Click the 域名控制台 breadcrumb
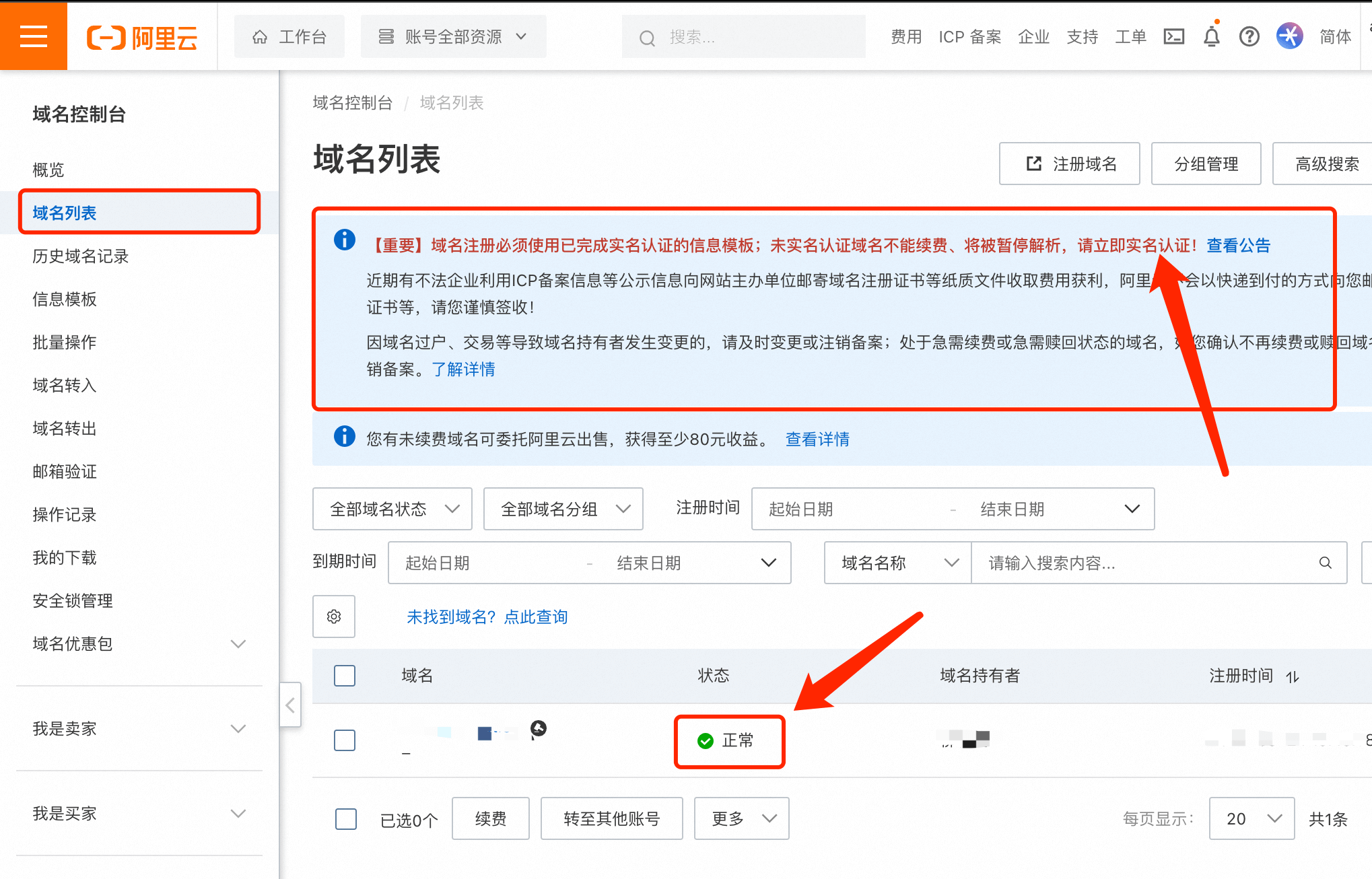 pos(352,102)
